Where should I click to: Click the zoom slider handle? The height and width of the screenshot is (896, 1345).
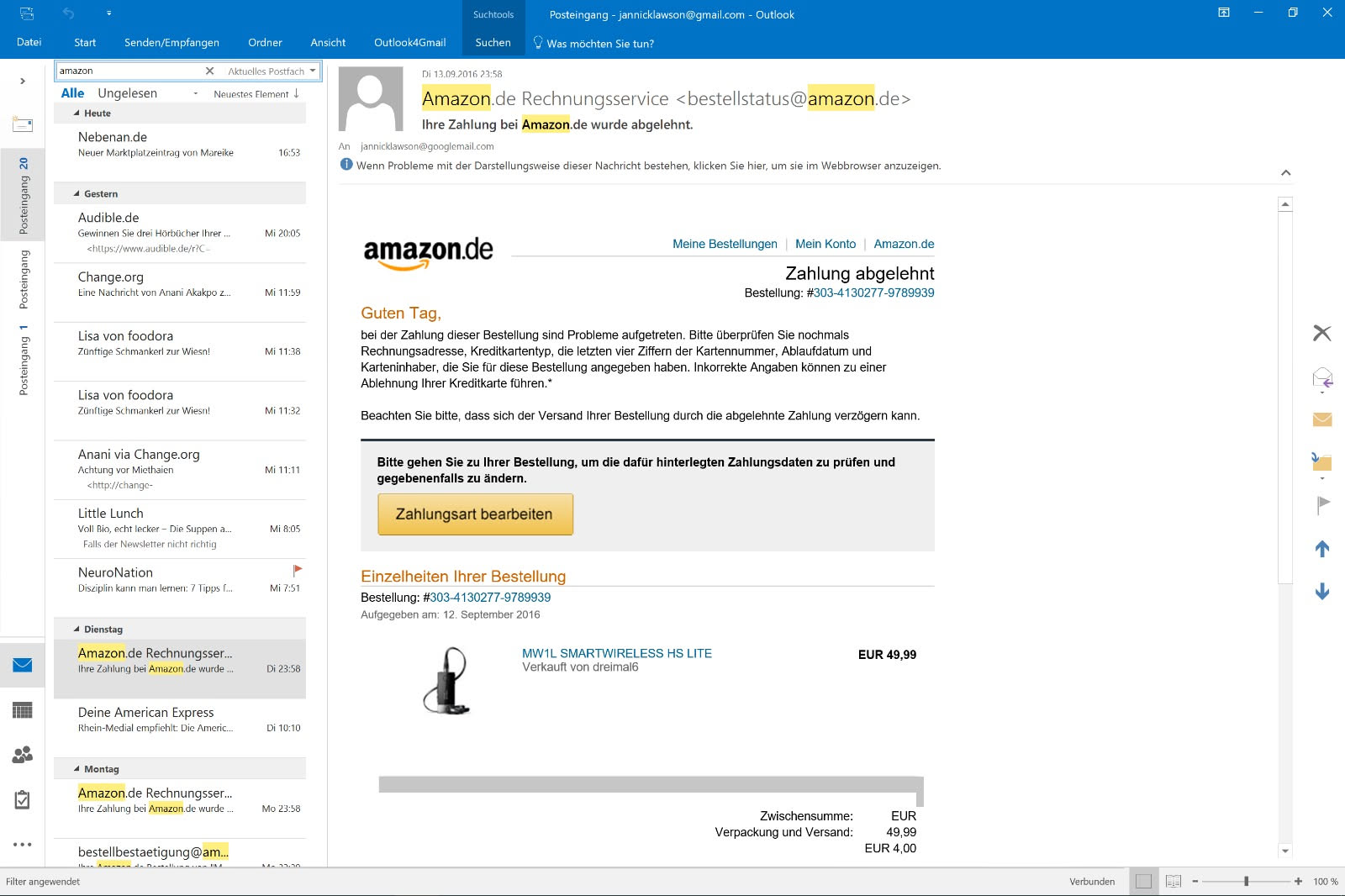[1246, 881]
